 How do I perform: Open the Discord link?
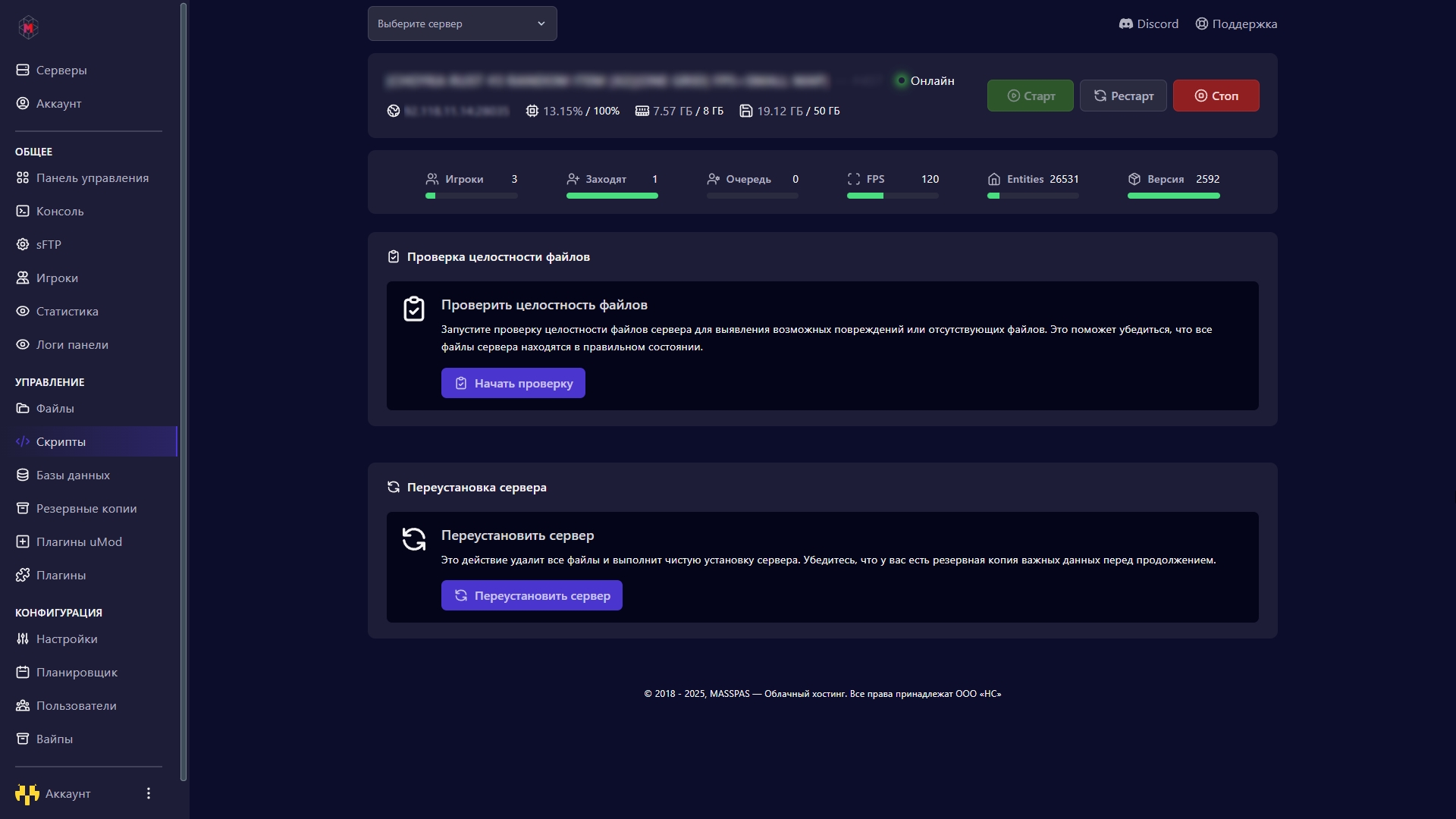click(x=1148, y=24)
